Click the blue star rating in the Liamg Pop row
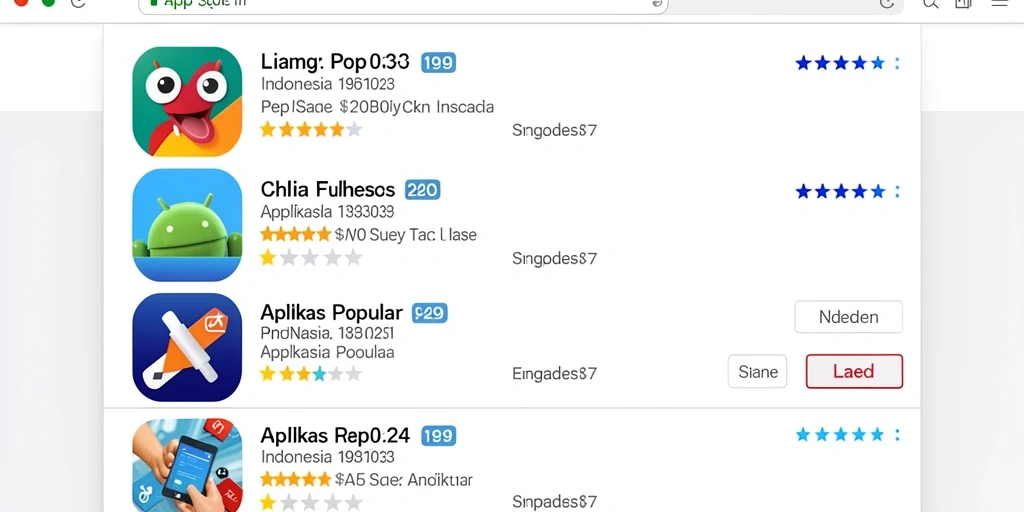 (840, 63)
